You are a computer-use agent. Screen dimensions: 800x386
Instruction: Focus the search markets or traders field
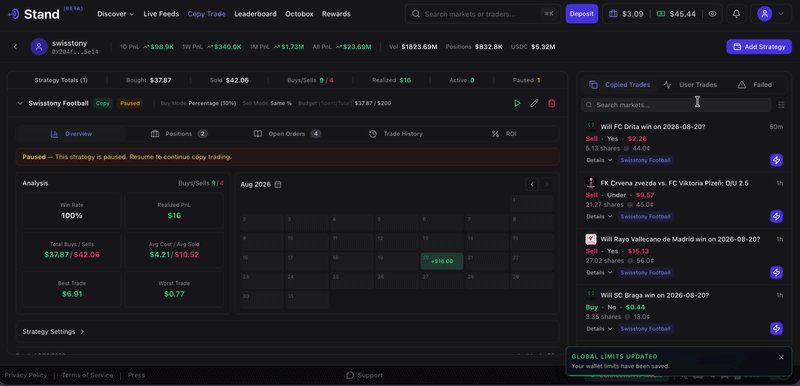[x=483, y=14]
